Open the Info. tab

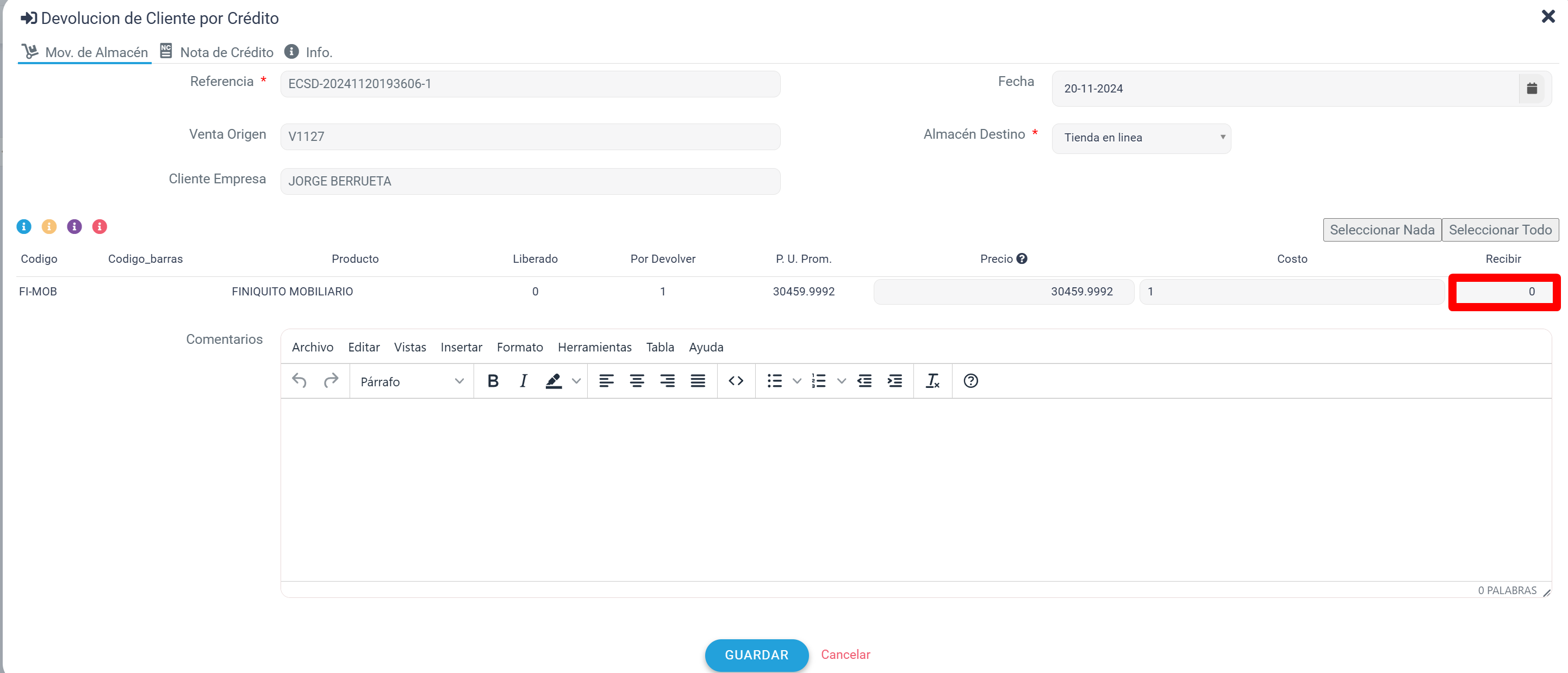click(x=309, y=52)
